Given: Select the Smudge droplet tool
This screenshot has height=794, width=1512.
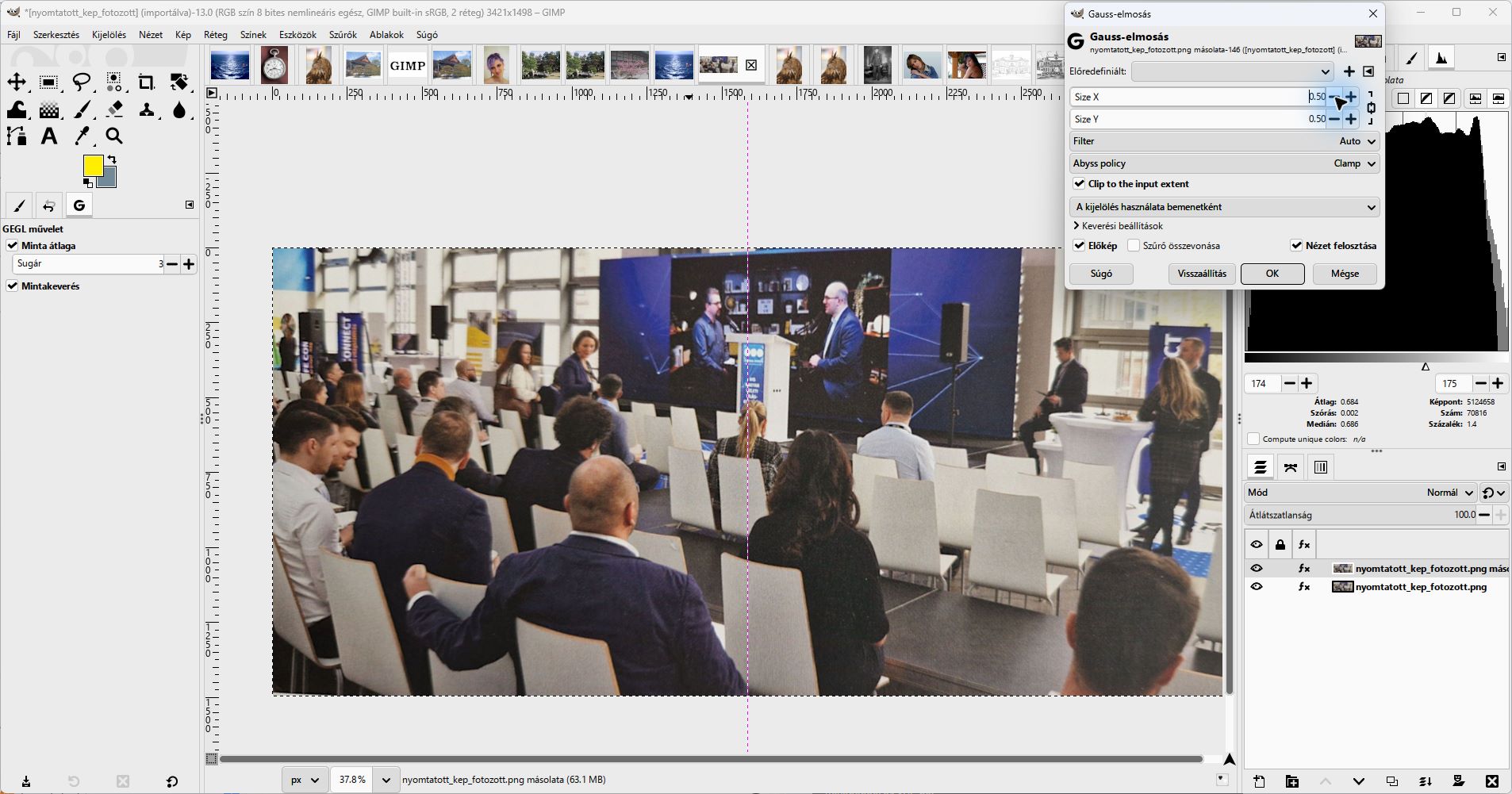Looking at the screenshot, I should pos(179,109).
